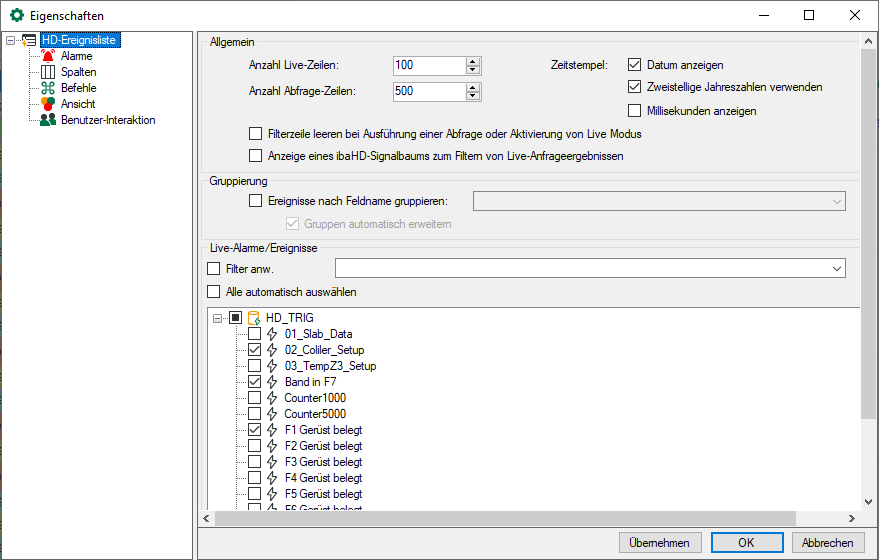The image size is (879, 560).
Task: Collapse the HD-Ereignisliste root node
Action: coord(10,41)
